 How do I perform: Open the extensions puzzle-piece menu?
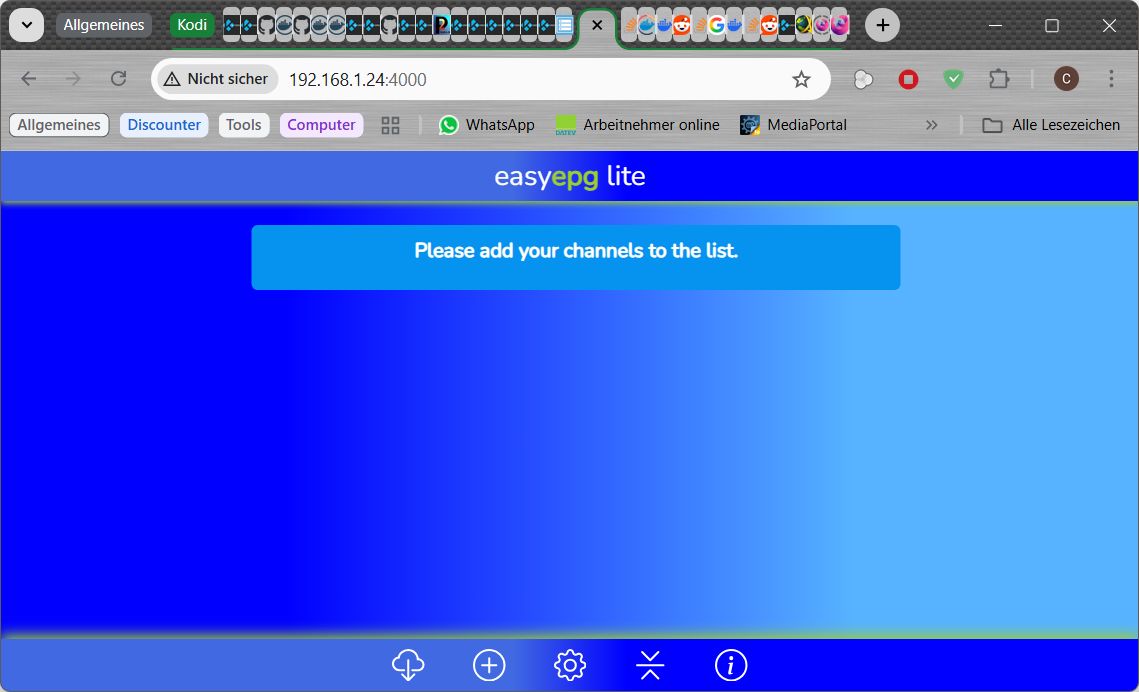coord(999,79)
